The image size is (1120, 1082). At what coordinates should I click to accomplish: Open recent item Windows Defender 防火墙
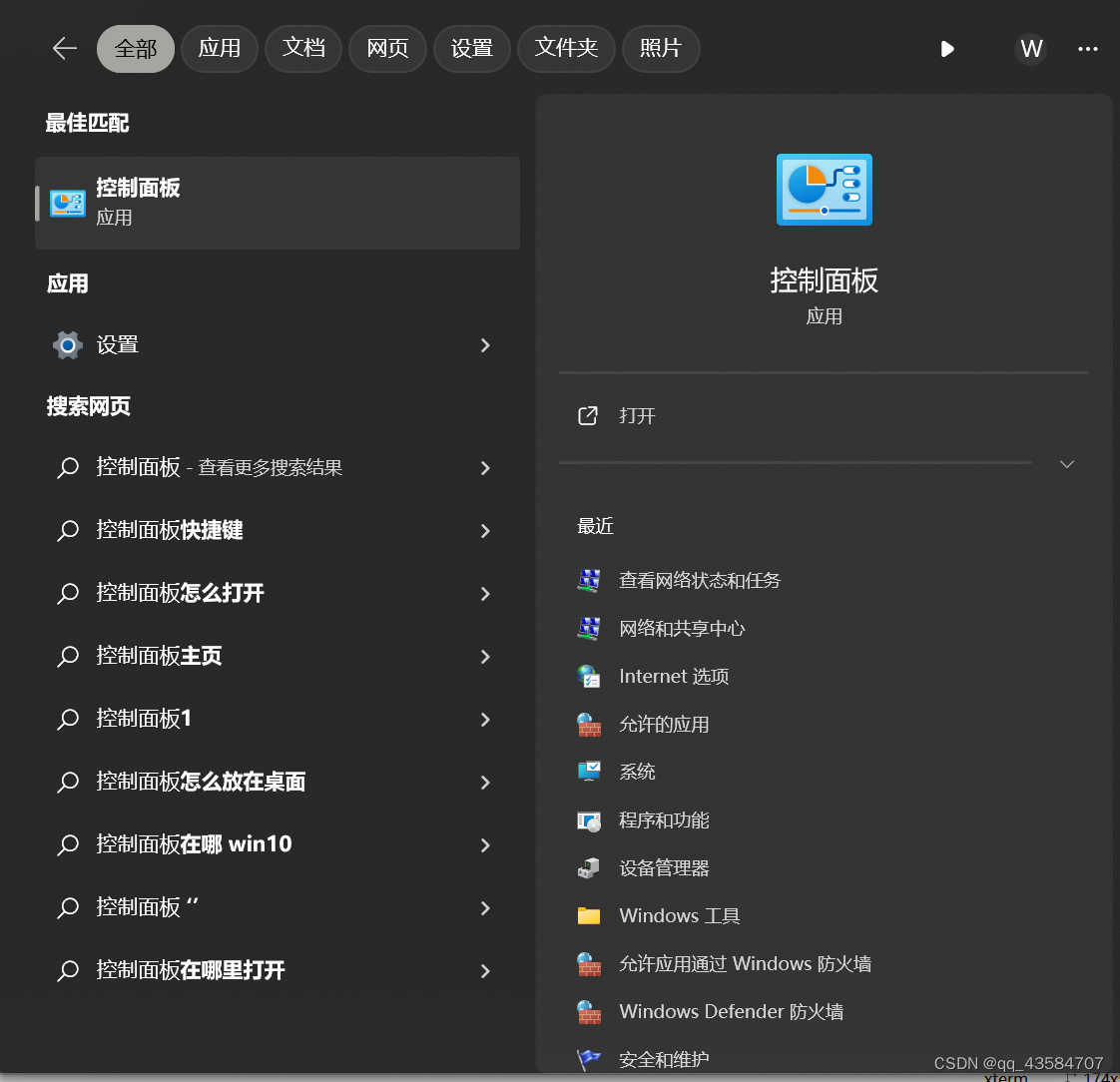[731, 1011]
